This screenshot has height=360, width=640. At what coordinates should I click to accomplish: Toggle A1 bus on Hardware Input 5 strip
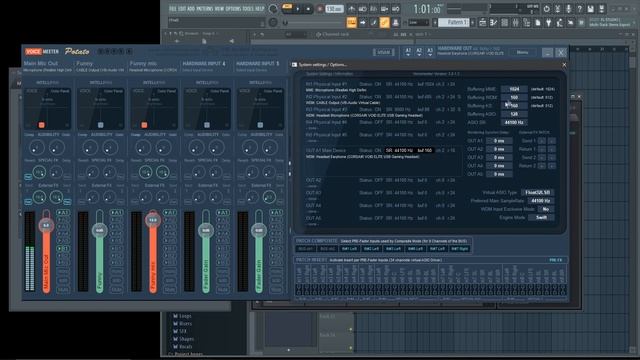[276, 213]
